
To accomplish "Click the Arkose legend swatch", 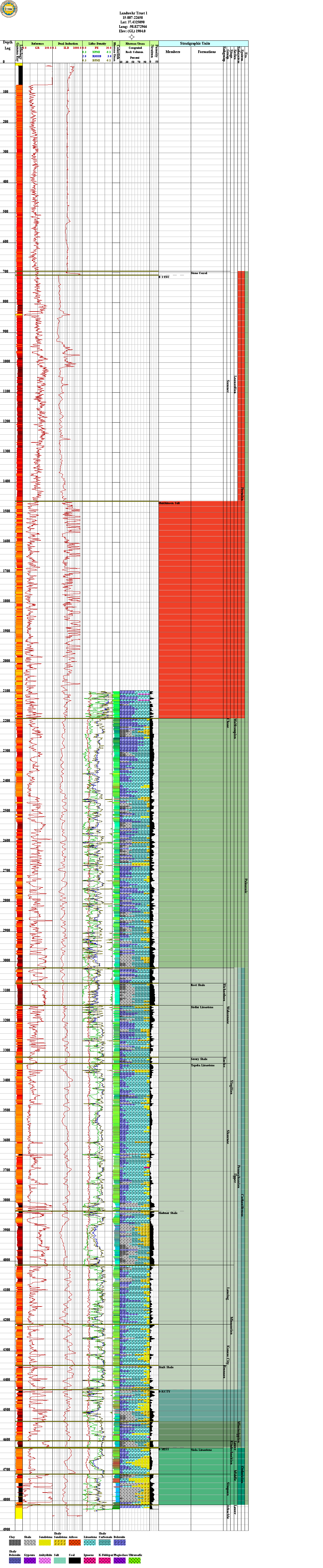I will (x=75, y=1543).
